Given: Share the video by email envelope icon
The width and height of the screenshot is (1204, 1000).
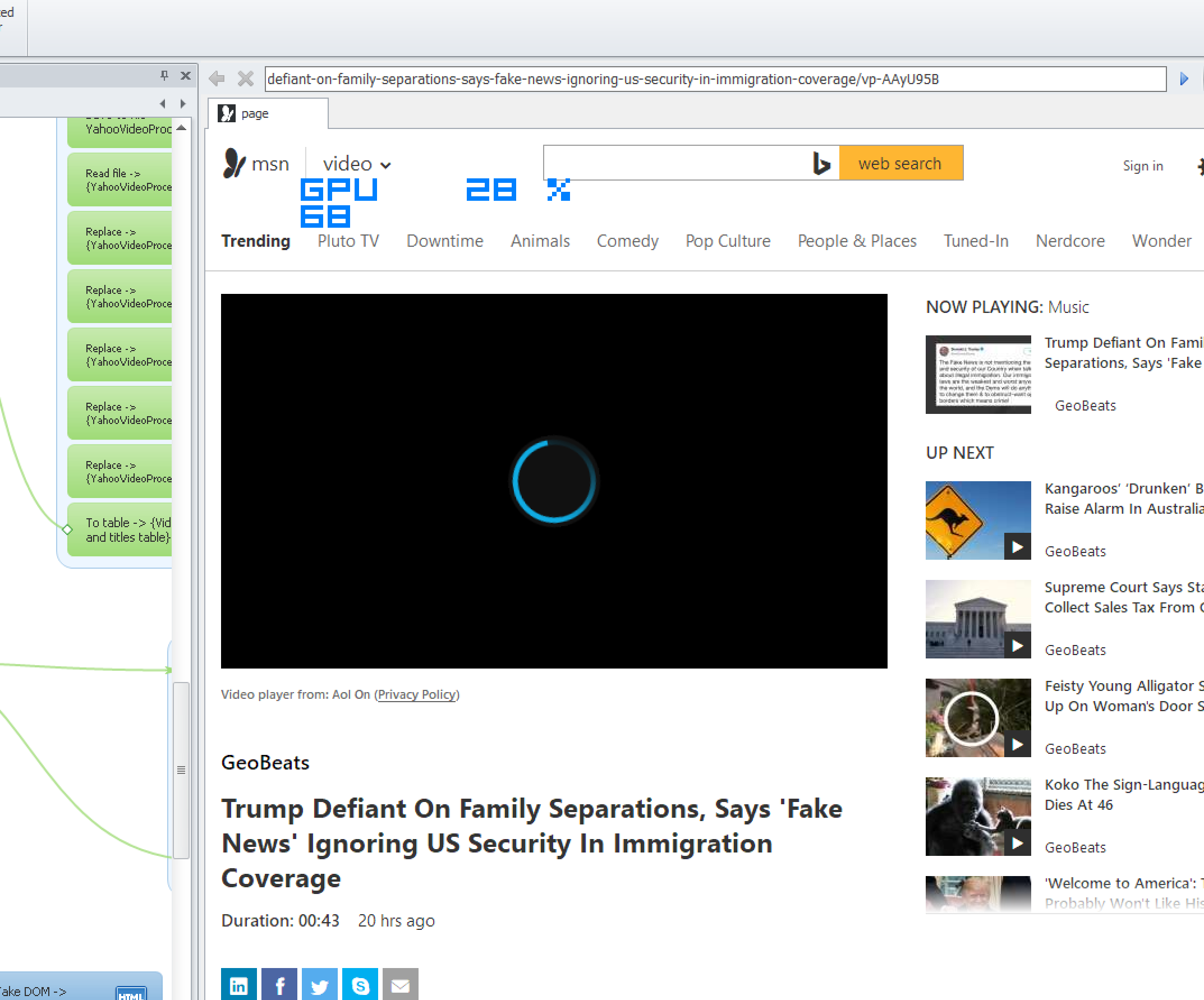Looking at the screenshot, I should [400, 984].
